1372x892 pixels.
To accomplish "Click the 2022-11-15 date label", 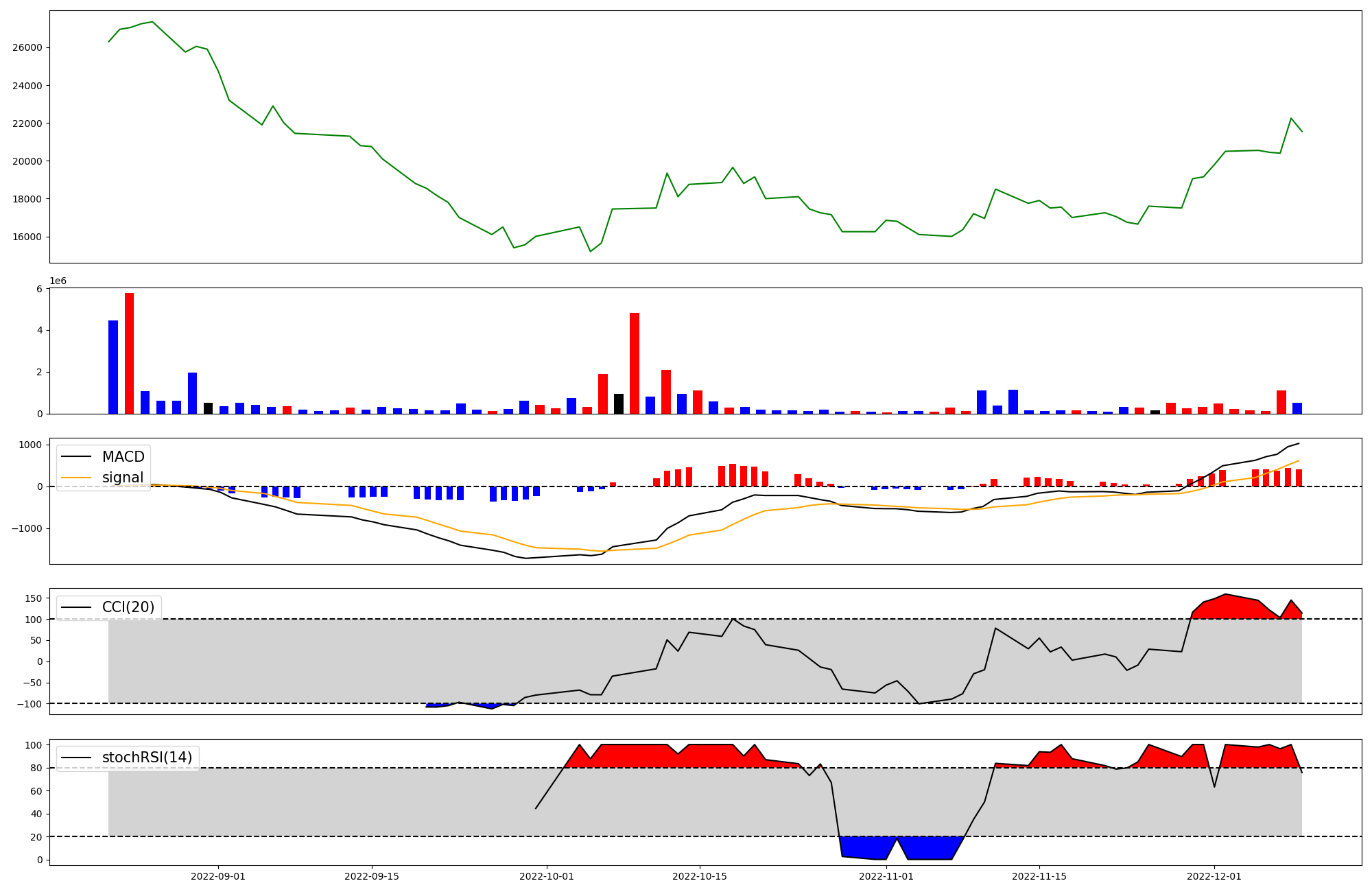I will [x=1039, y=876].
